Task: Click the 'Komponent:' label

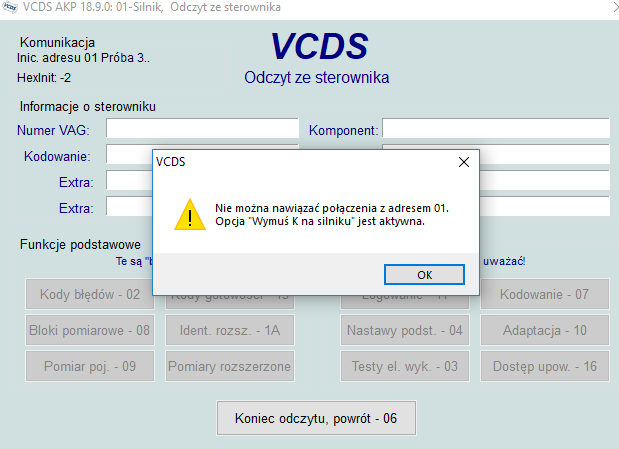Action: tap(343, 130)
